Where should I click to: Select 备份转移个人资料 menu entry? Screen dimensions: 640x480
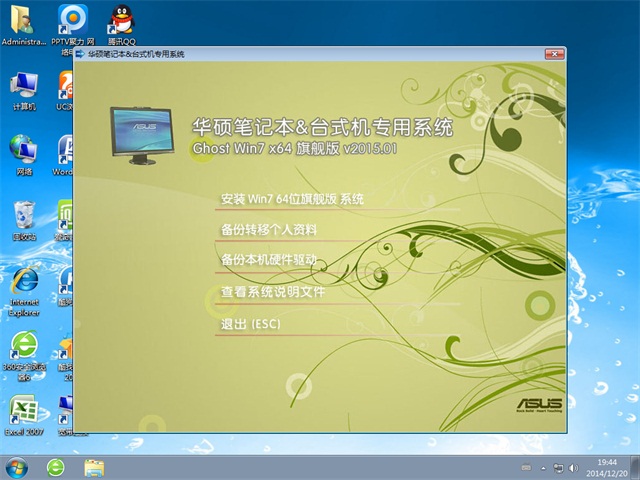268,229
